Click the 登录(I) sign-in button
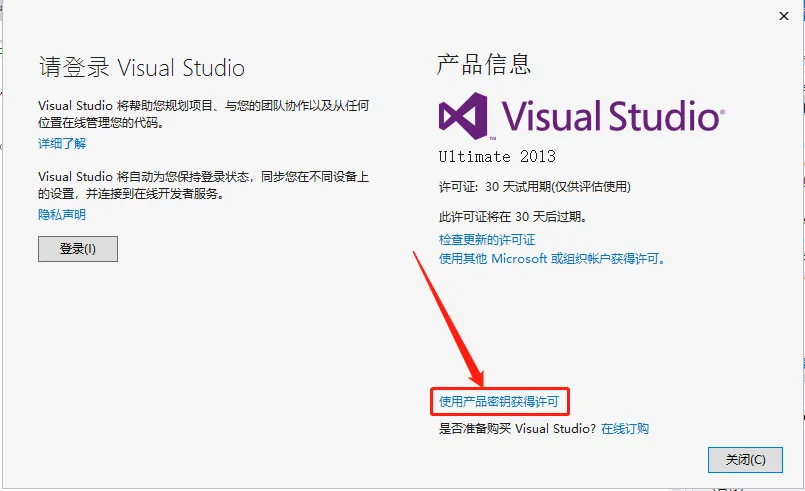The image size is (805, 491). [x=78, y=249]
